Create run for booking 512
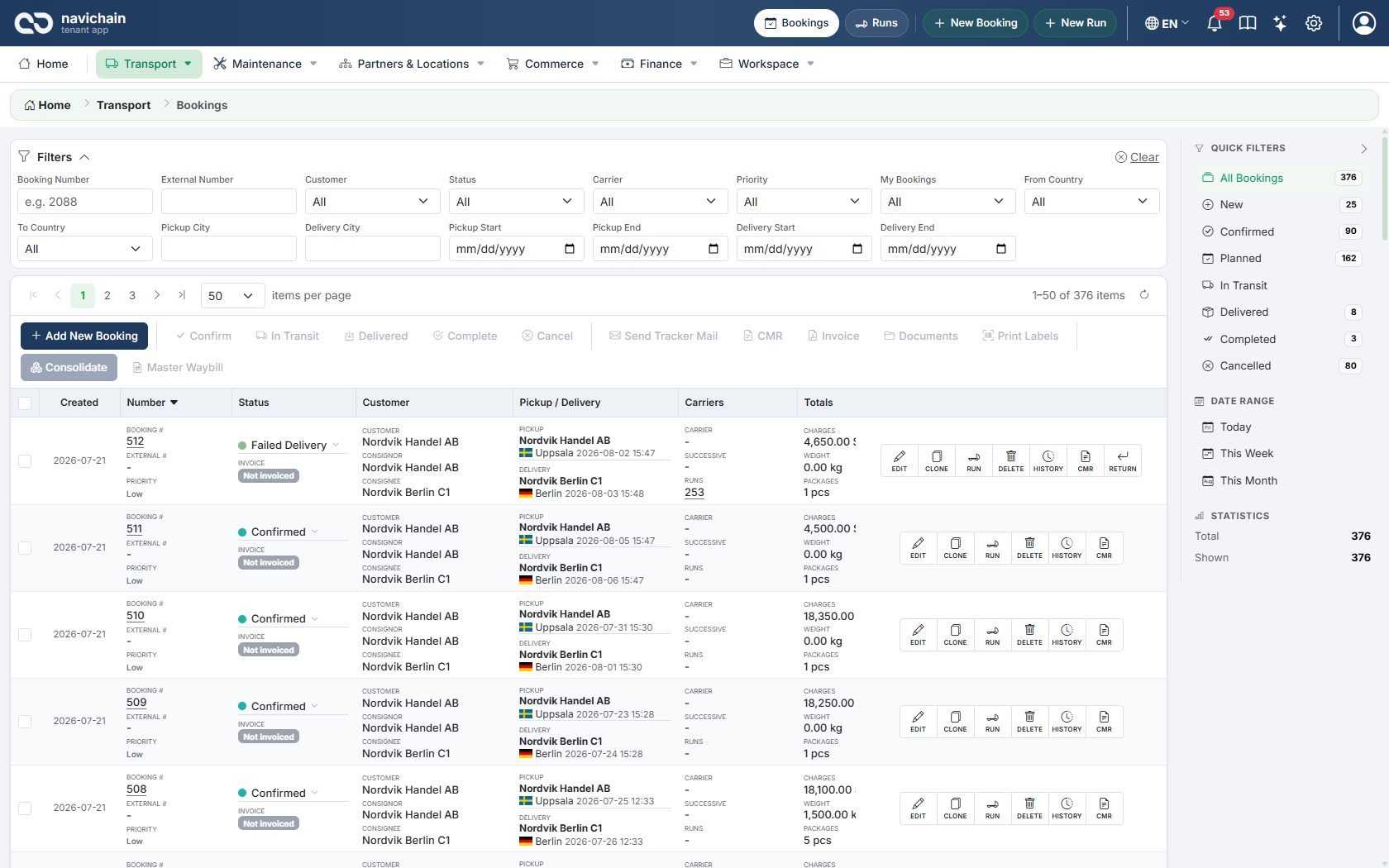1389x868 pixels. coord(974,460)
